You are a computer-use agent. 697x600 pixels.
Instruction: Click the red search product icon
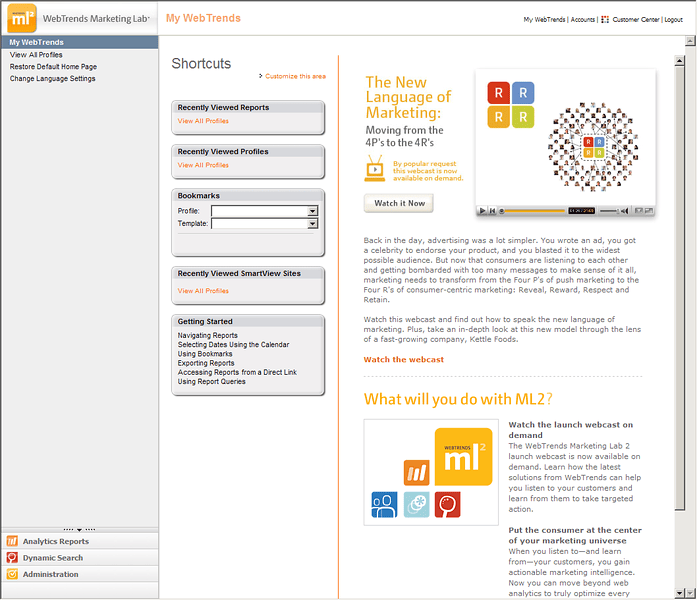(448, 504)
